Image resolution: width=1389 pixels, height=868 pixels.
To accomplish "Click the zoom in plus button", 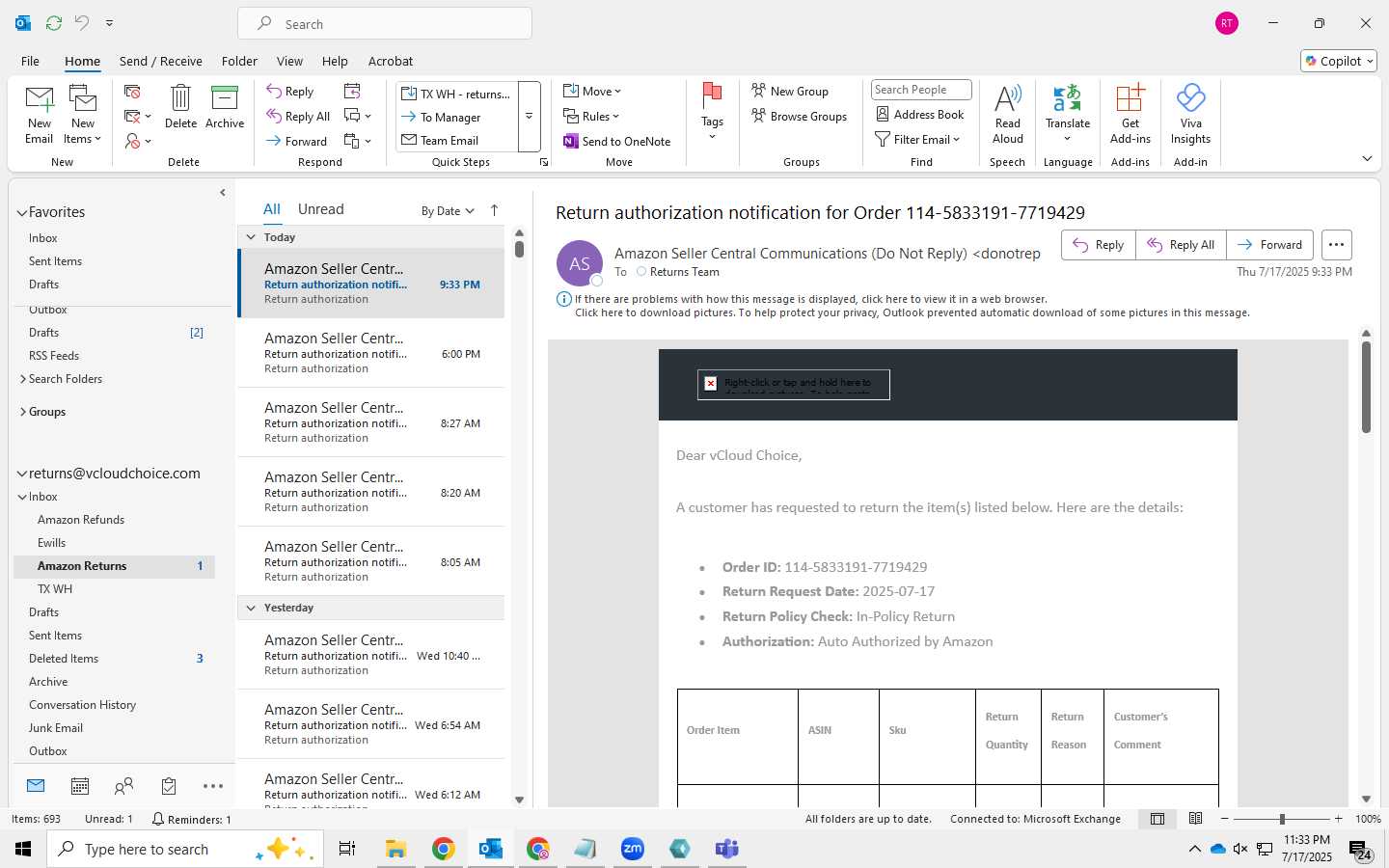I will click(1338, 819).
